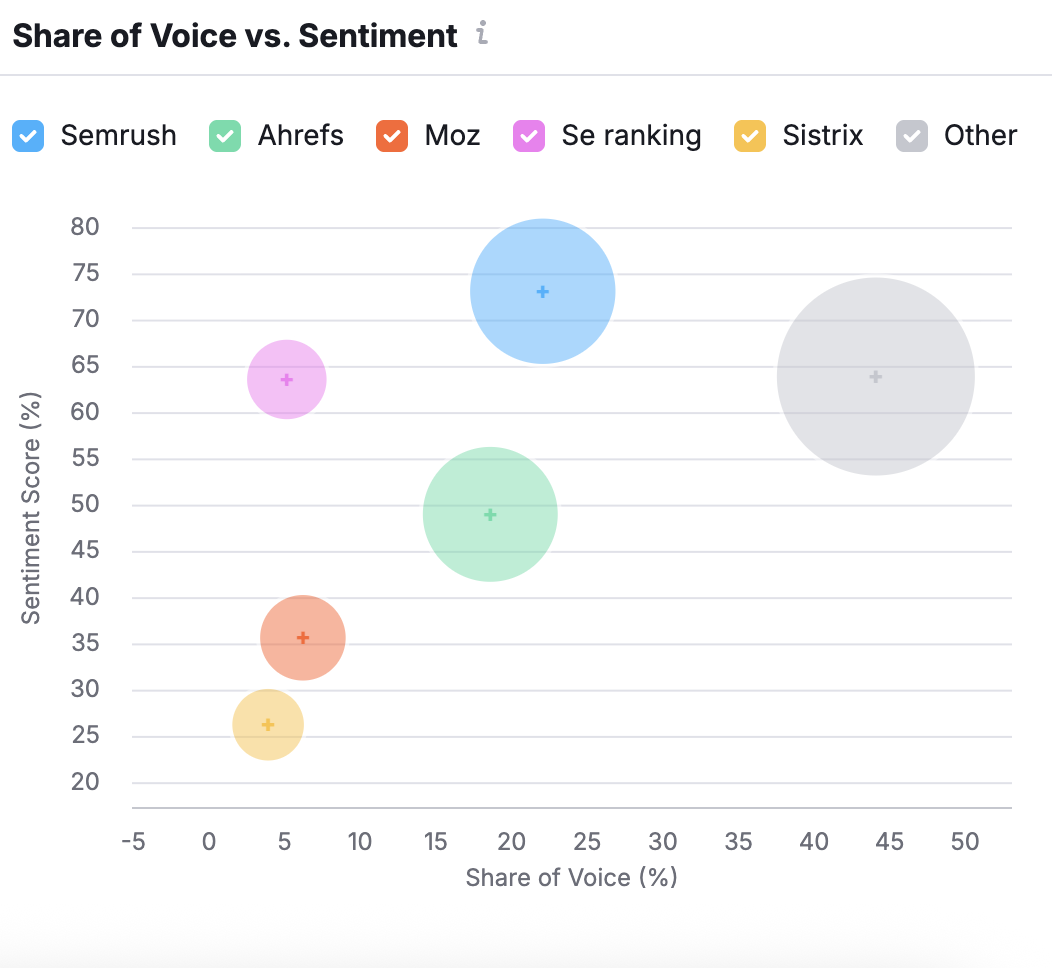Screen dimensions: 1052x968
Task: Click the blue Semrush bubble
Action: point(543,291)
